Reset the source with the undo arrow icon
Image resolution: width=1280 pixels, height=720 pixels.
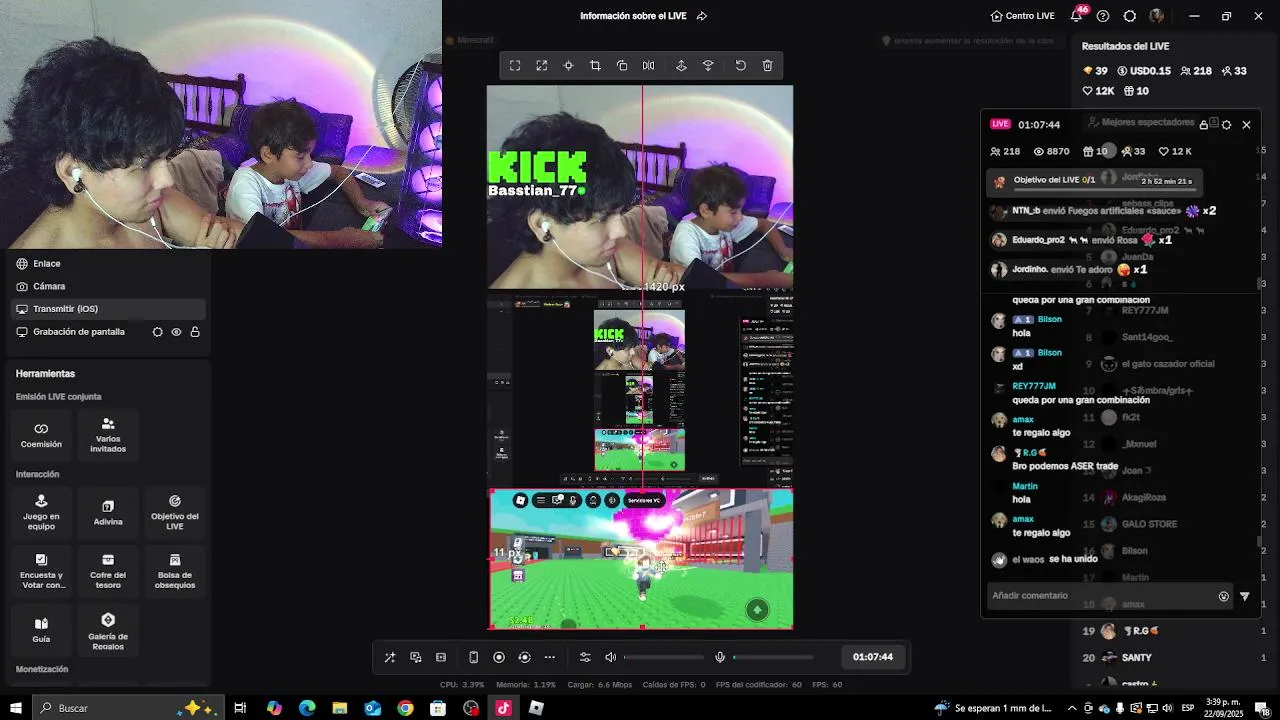(741, 66)
